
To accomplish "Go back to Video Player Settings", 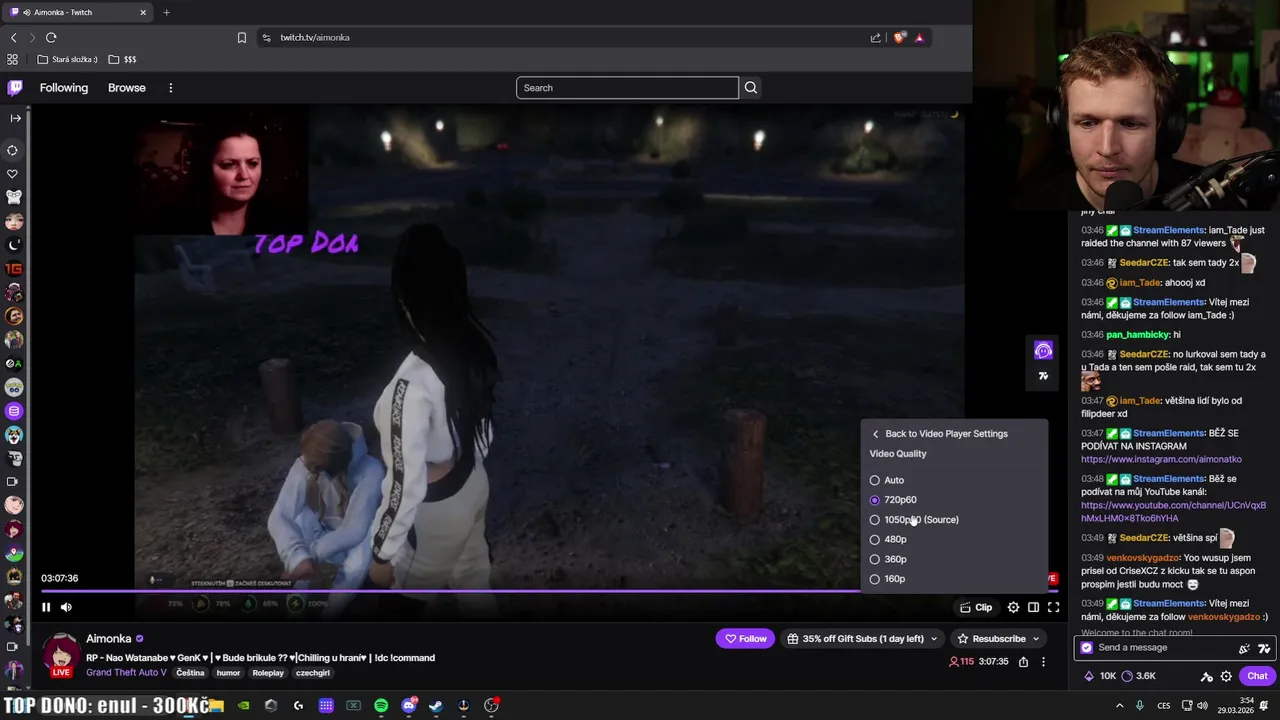I will 939,434.
